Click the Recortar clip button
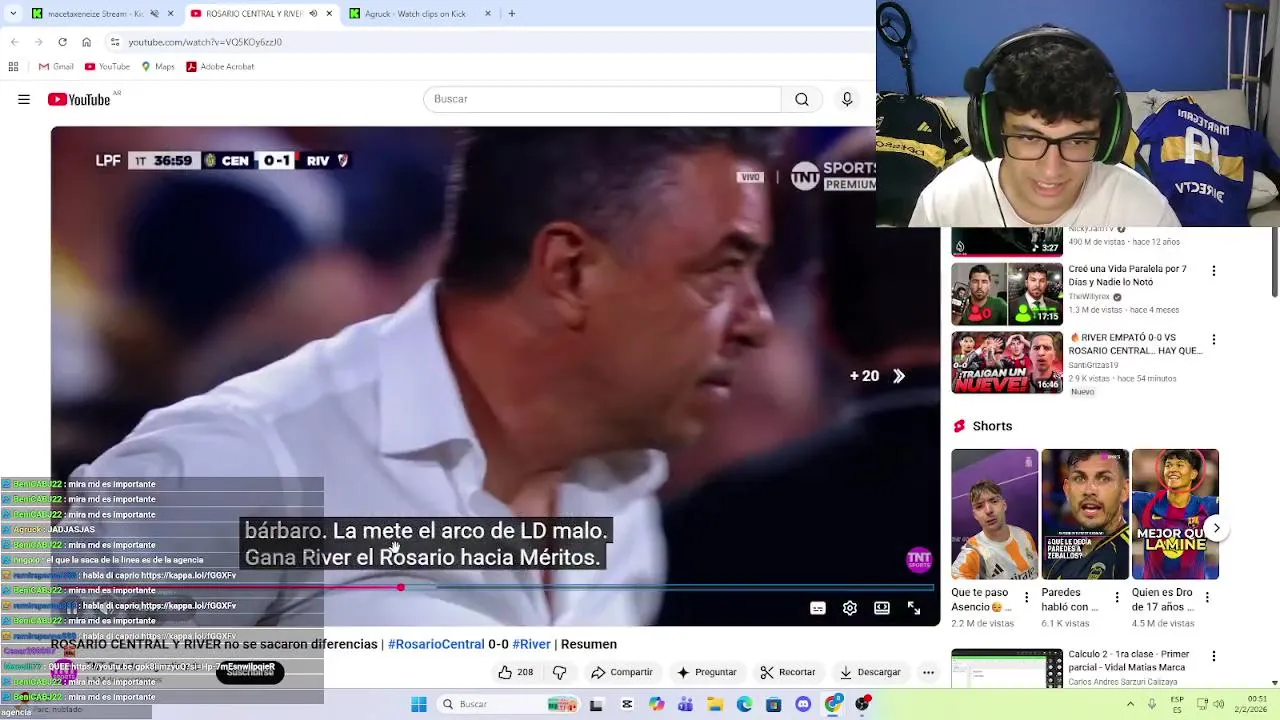Screen dimensions: 1280x720 [x=788, y=672]
